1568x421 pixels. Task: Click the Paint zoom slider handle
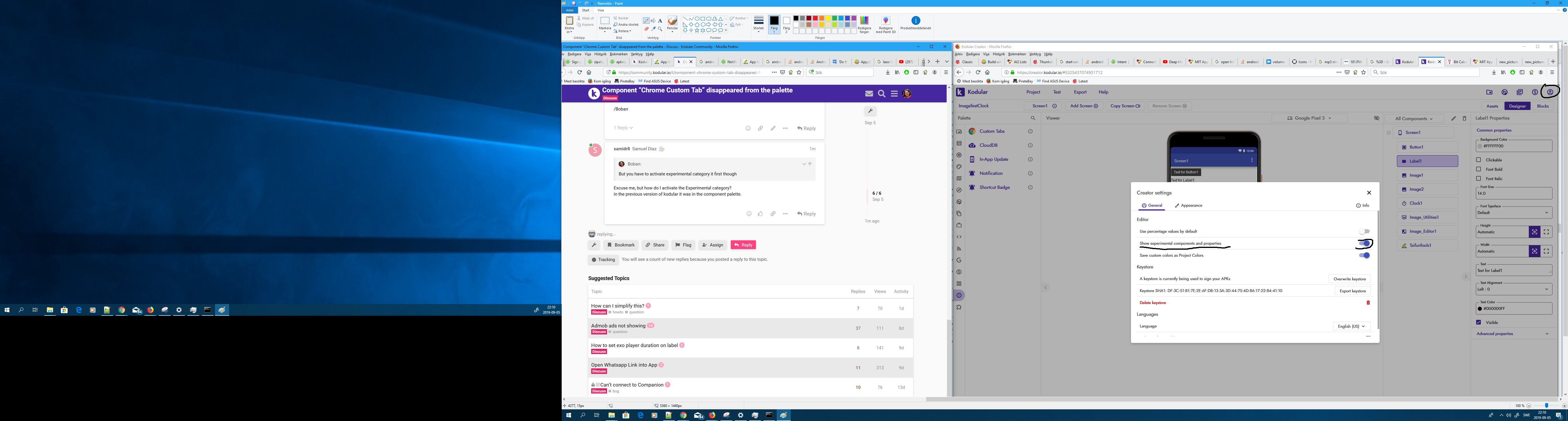click(1547, 405)
